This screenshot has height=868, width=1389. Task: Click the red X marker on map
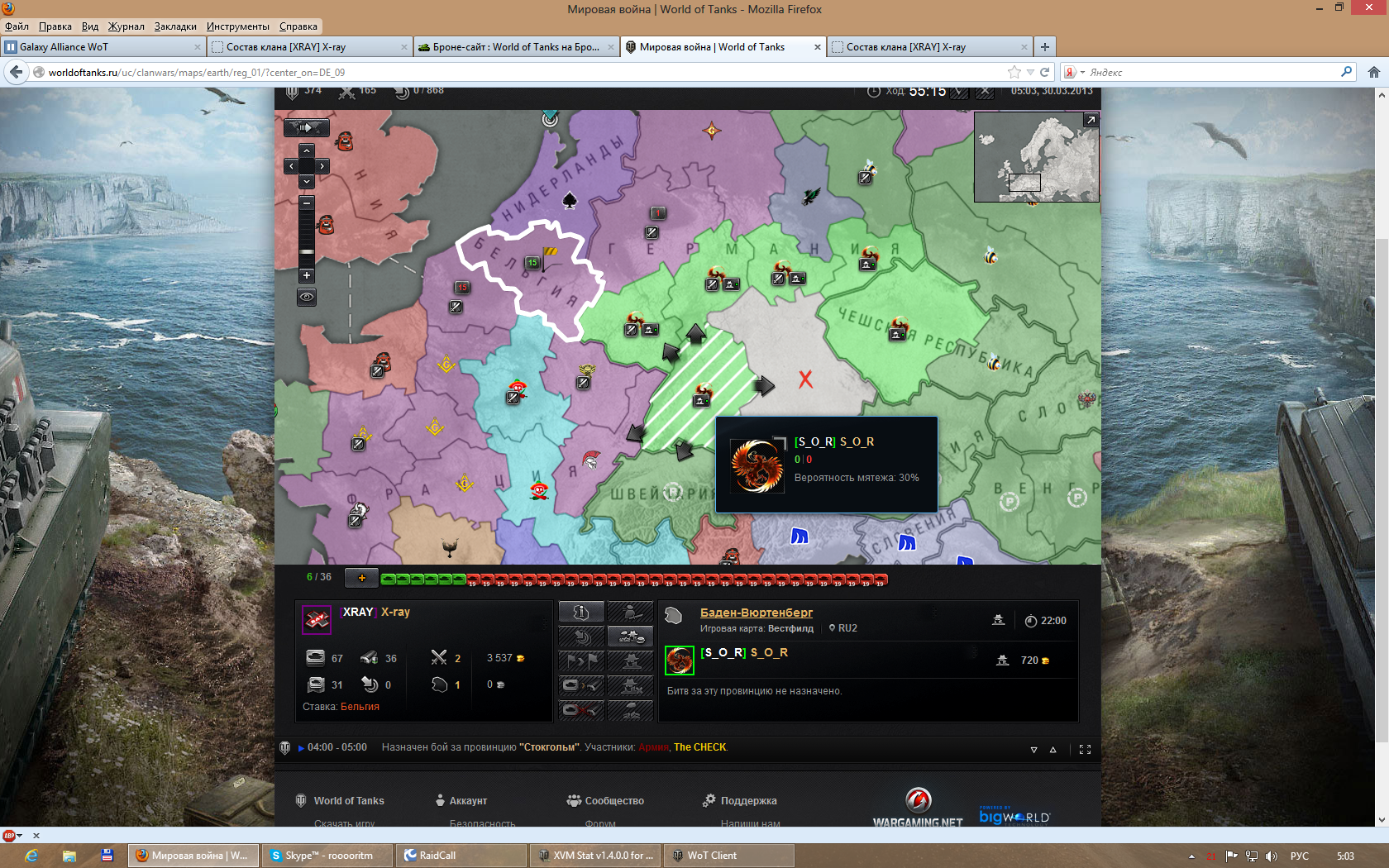pos(805,379)
